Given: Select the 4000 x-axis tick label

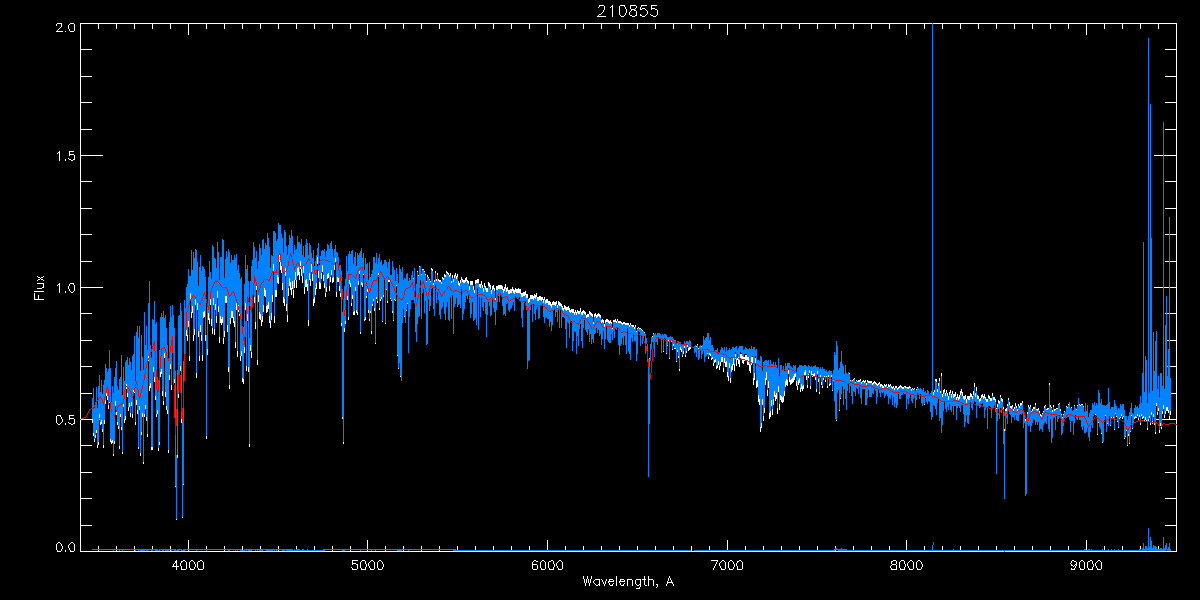Looking at the screenshot, I should point(188,566).
